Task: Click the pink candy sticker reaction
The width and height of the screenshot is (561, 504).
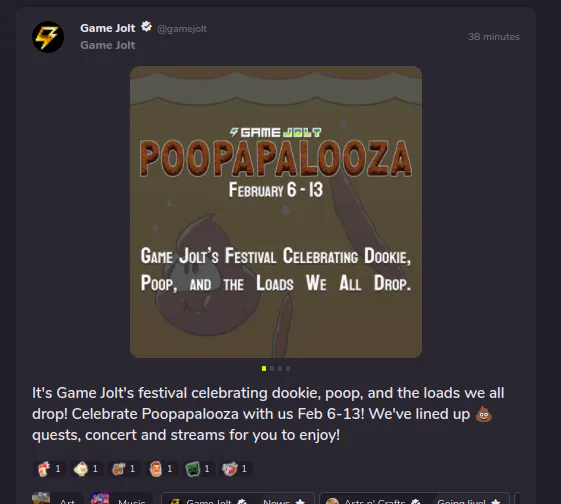Action: pos(236,469)
